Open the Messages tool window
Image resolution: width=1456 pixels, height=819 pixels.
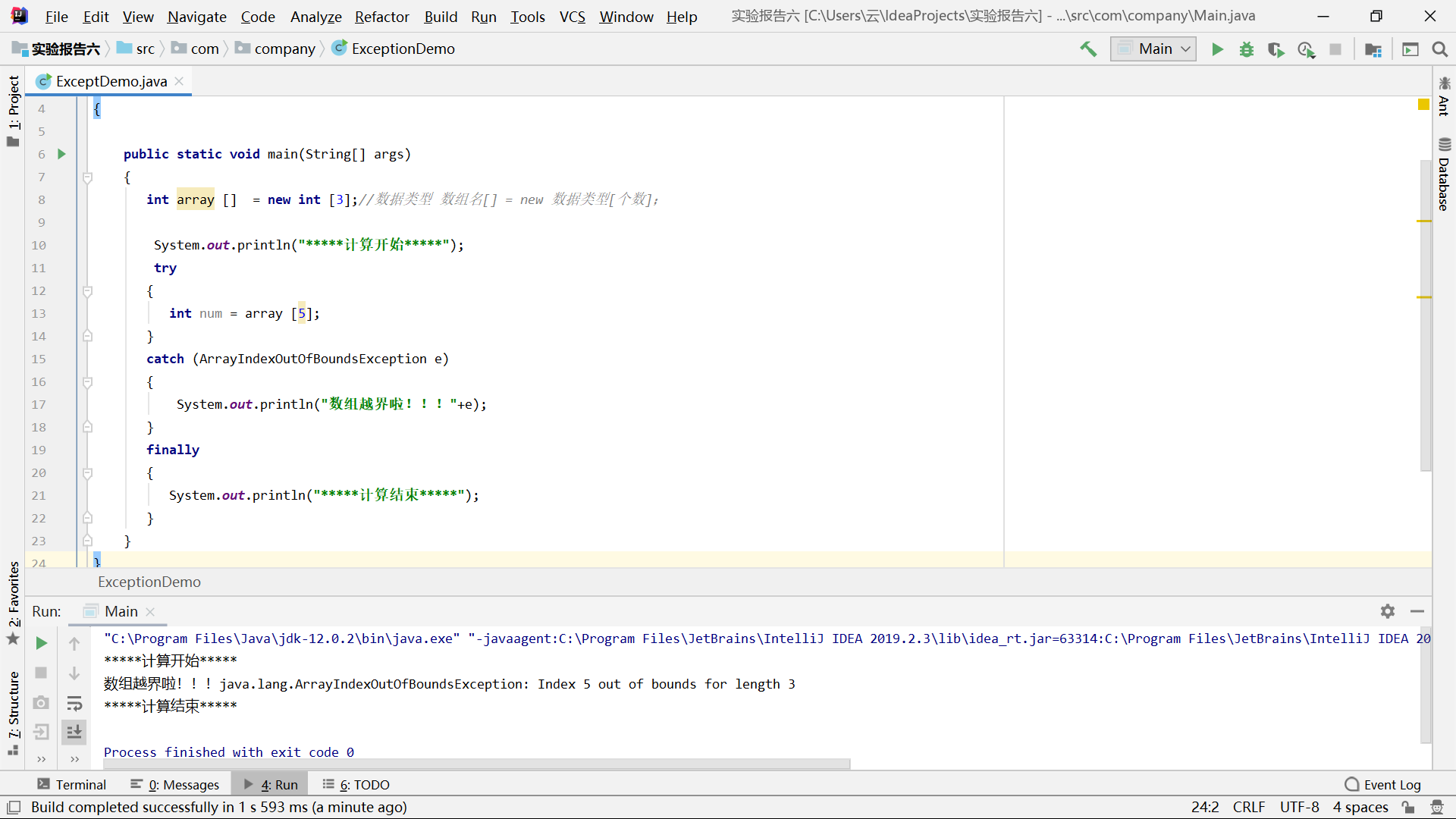175,784
